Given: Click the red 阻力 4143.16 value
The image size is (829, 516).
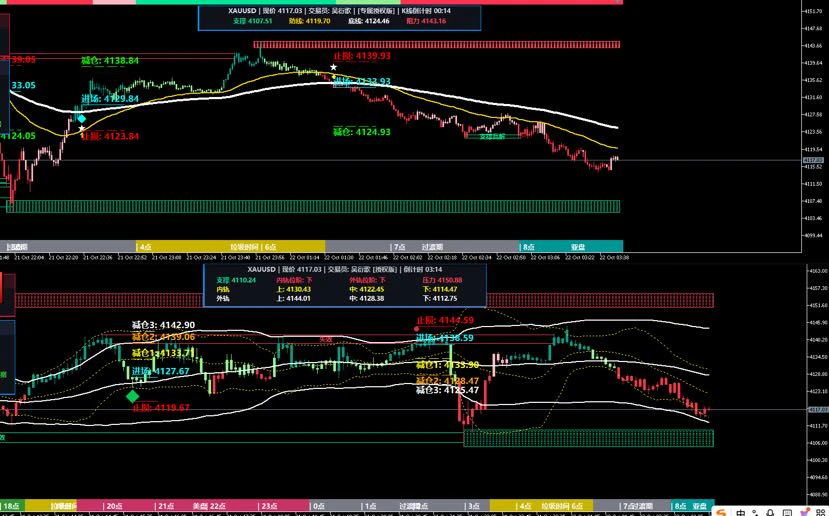Looking at the screenshot, I should tap(426, 21).
